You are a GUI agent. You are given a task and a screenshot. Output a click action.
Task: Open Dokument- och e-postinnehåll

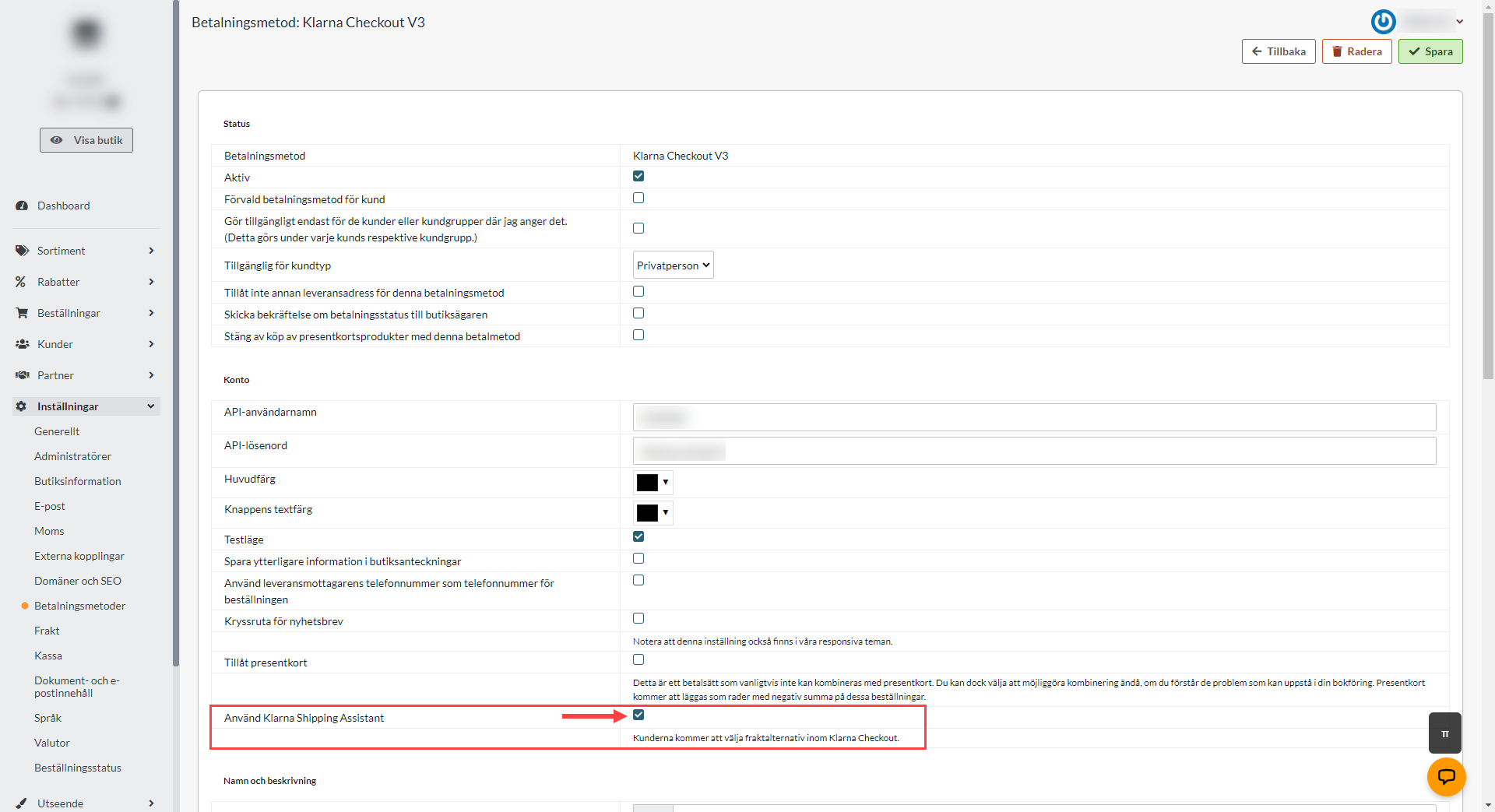77,687
